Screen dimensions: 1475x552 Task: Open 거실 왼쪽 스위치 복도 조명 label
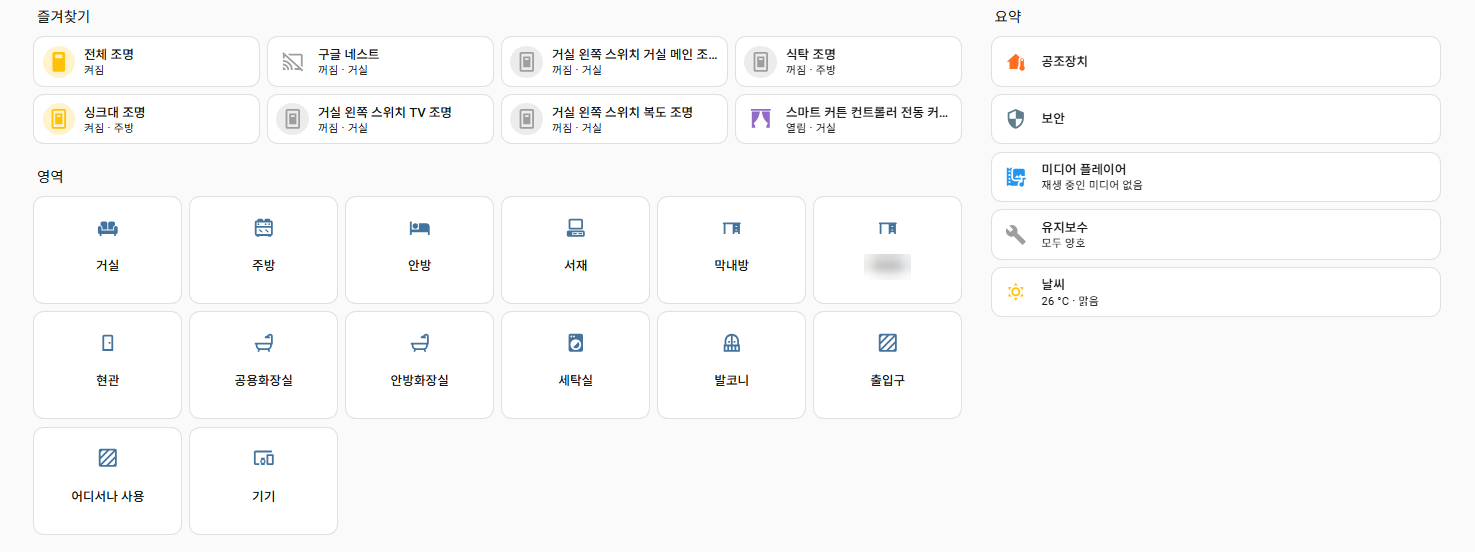(x=623, y=112)
